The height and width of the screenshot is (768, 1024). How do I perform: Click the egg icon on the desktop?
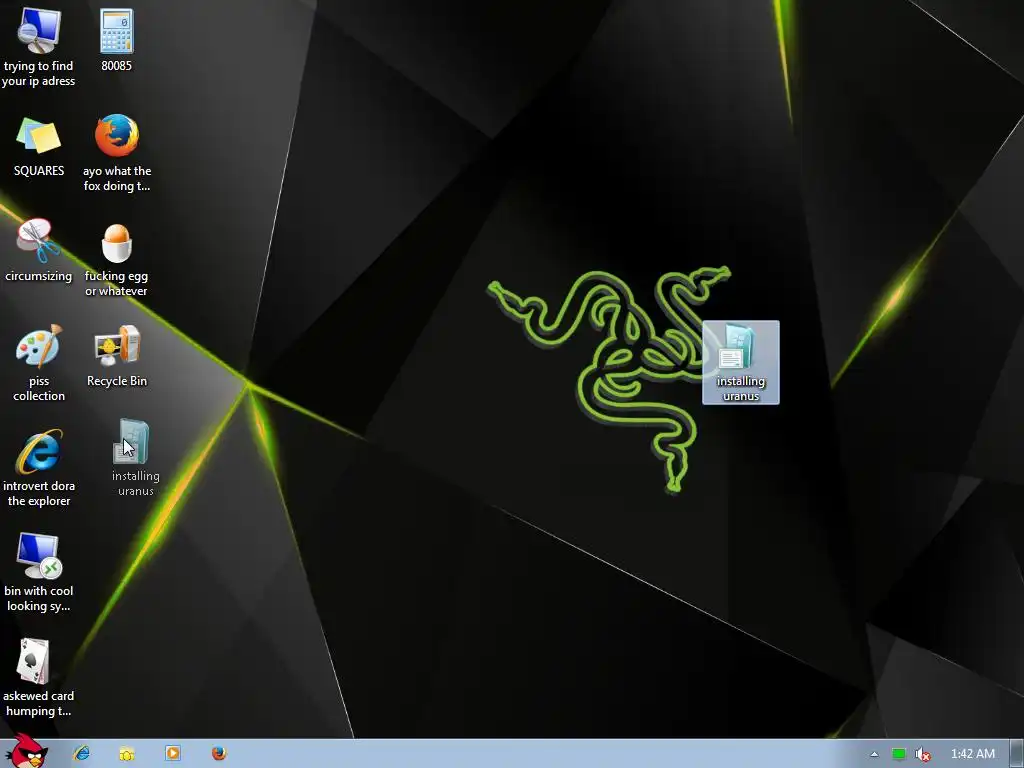click(x=117, y=259)
